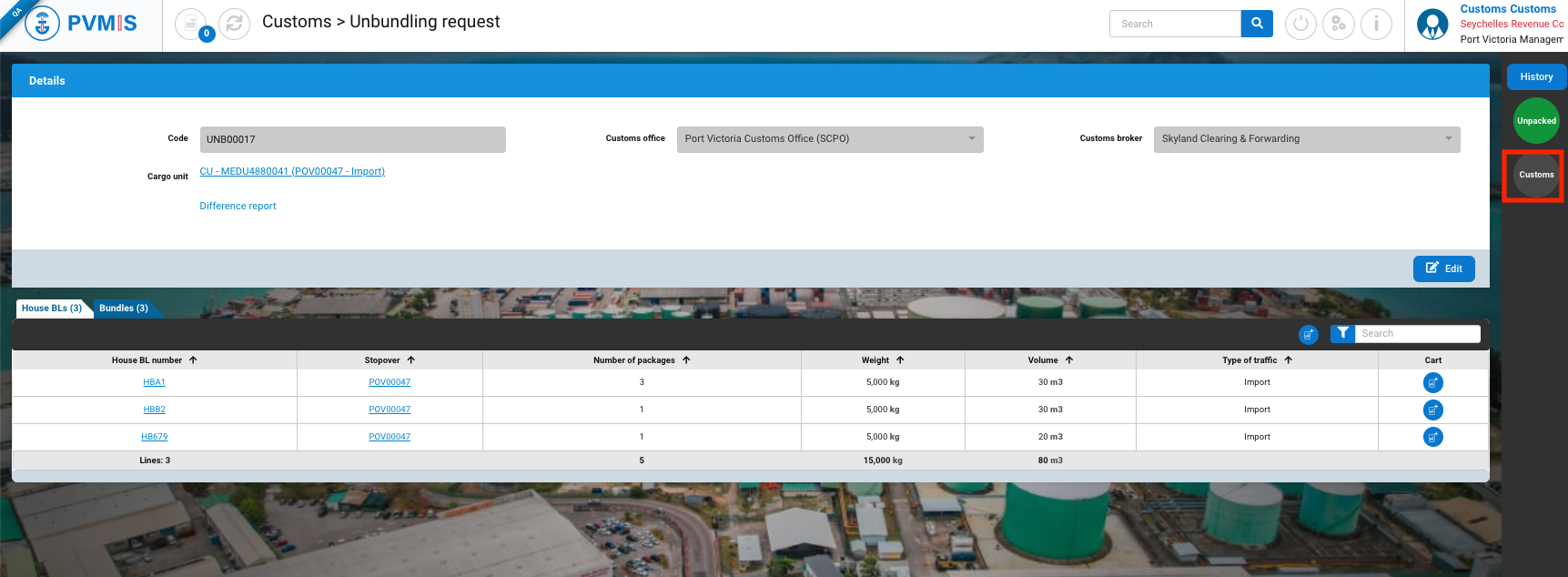
Task: Open cargo unit CU - MEDU4880041 link
Action: 292,171
